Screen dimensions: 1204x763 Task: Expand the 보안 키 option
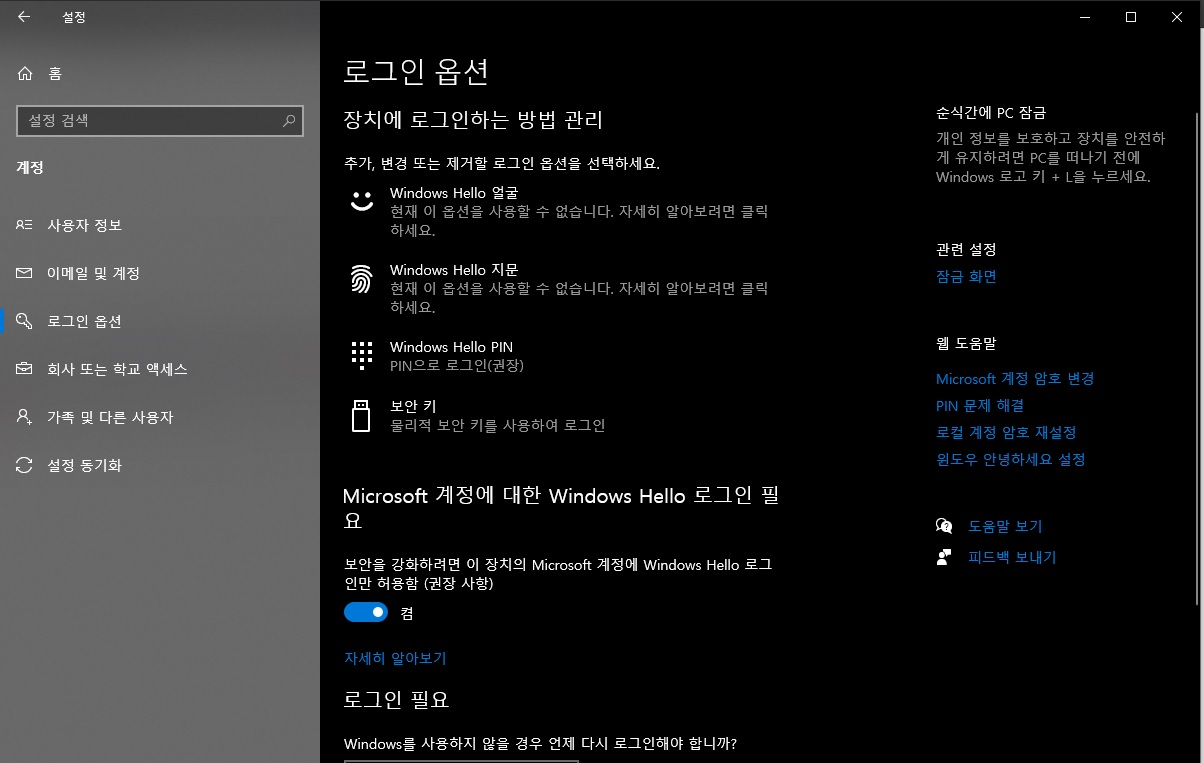[563, 415]
